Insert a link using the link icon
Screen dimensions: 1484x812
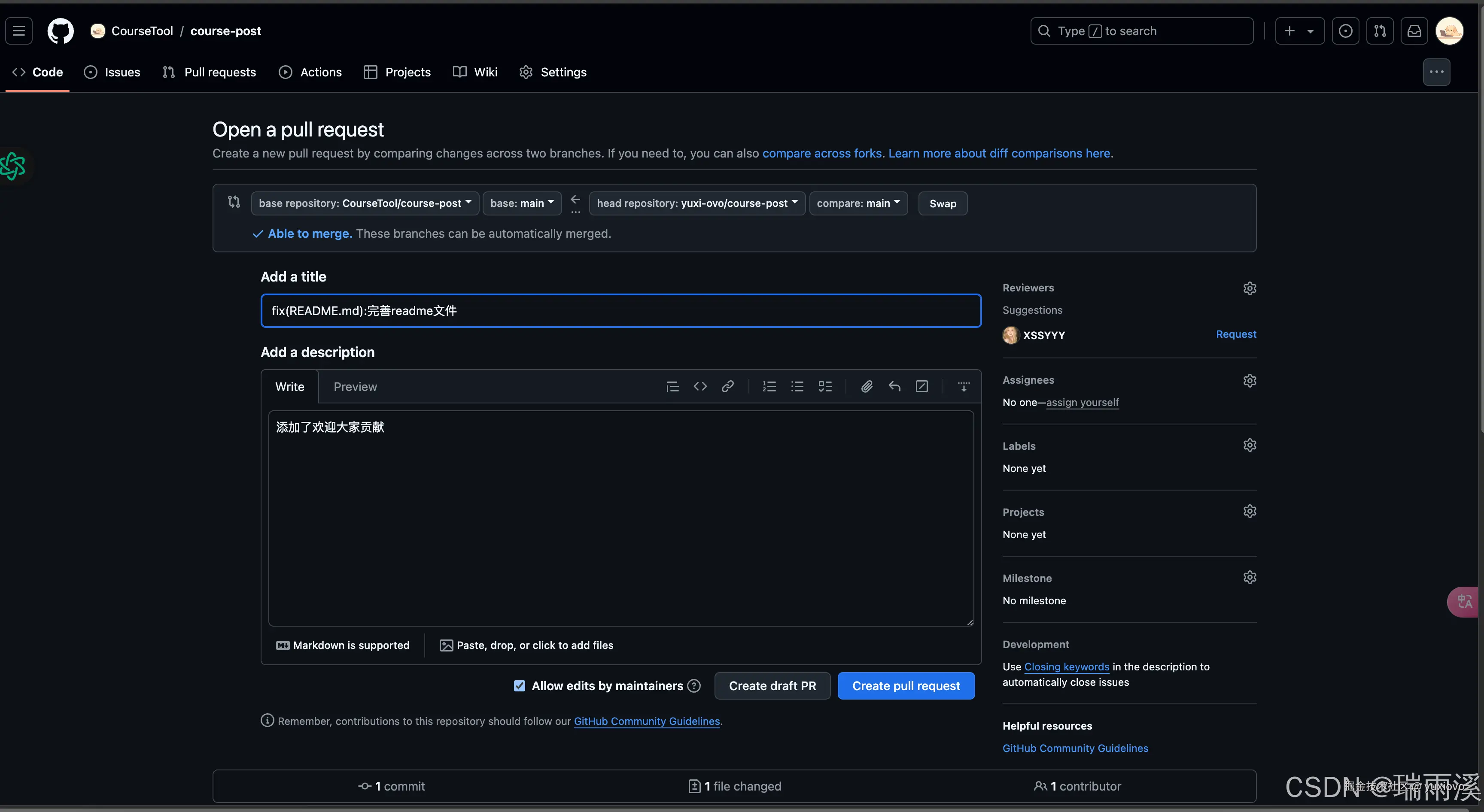(727, 386)
